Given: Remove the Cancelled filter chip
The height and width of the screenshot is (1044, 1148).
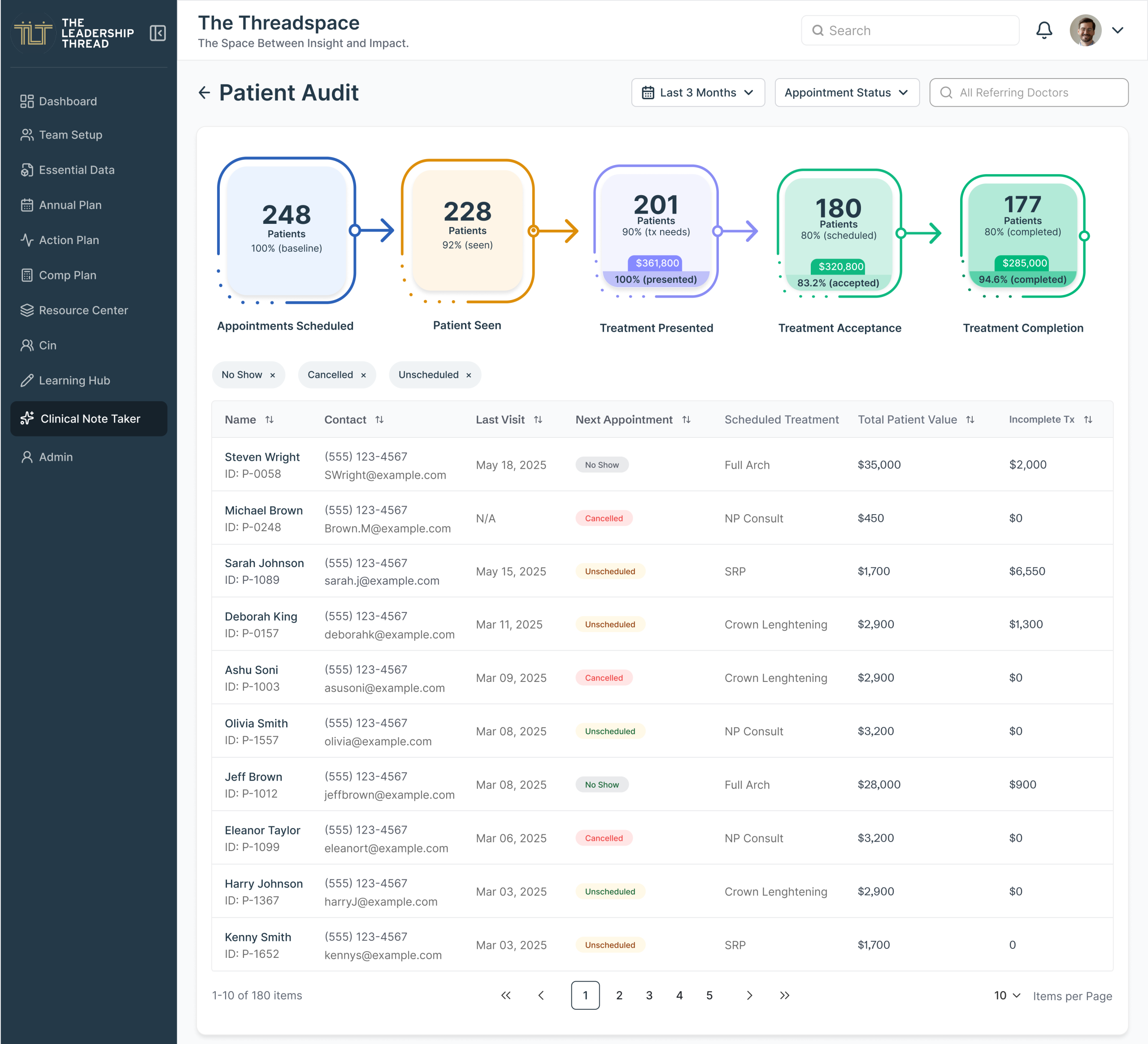Looking at the screenshot, I should coord(363,376).
